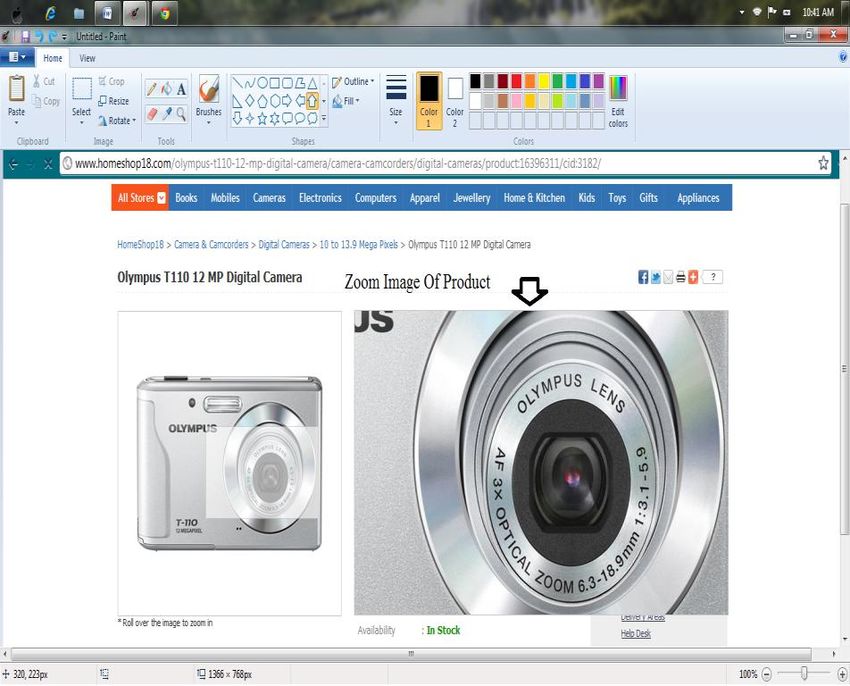The height and width of the screenshot is (686, 850).
Task: Select the Fill with color bucket tool
Action: point(167,89)
